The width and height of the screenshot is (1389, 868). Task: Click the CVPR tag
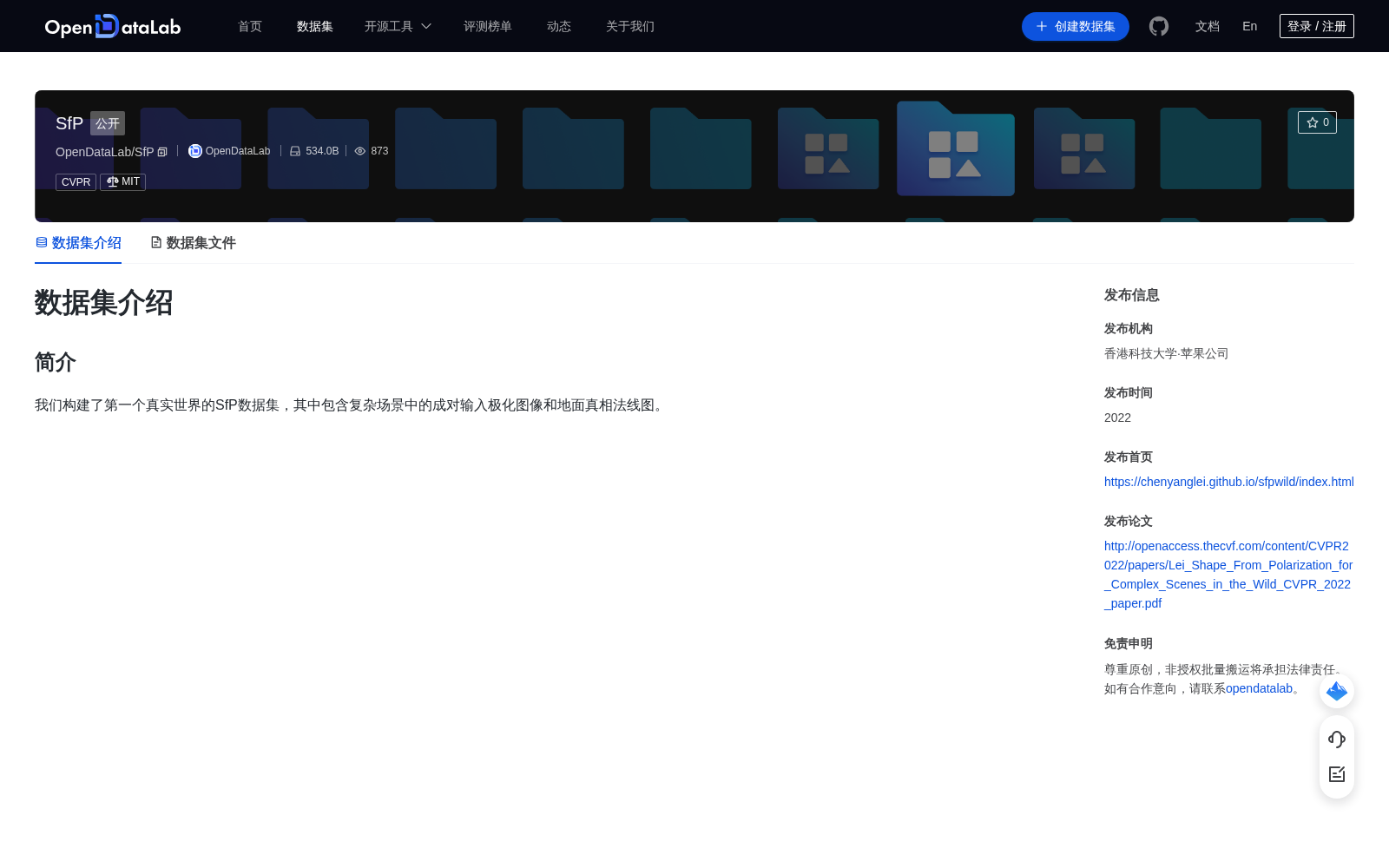76,182
